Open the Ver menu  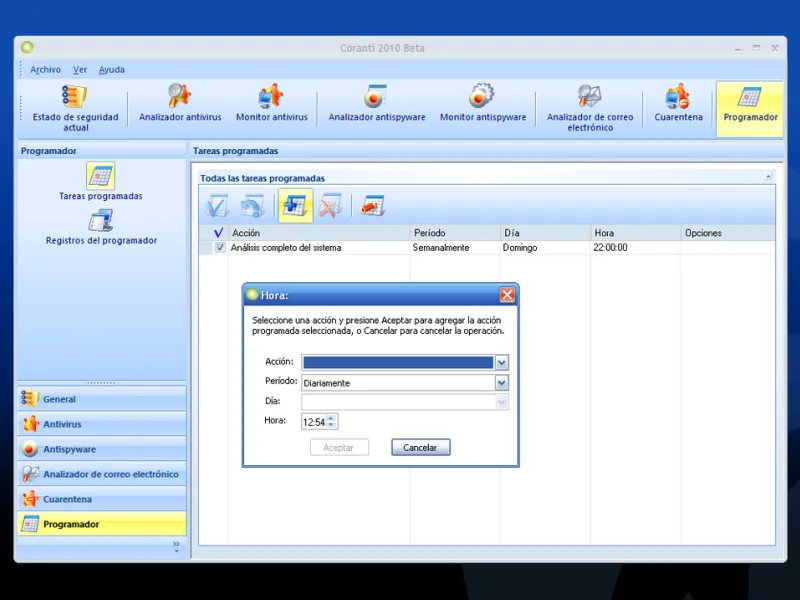(x=80, y=69)
